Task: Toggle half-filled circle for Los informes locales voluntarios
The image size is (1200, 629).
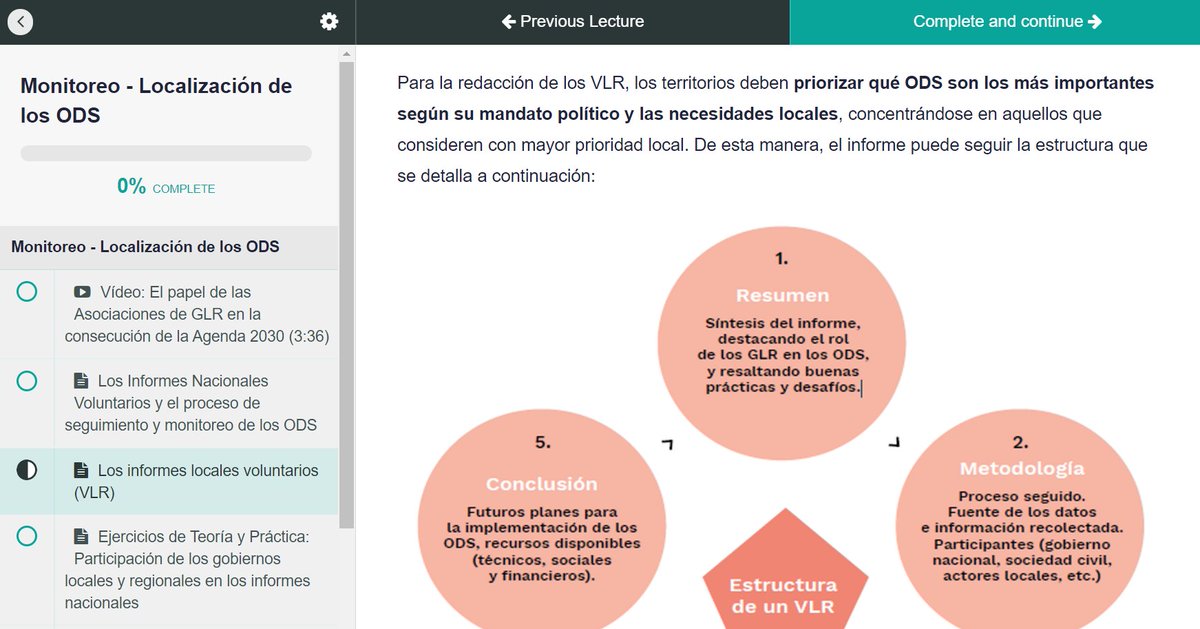Action: (x=27, y=470)
